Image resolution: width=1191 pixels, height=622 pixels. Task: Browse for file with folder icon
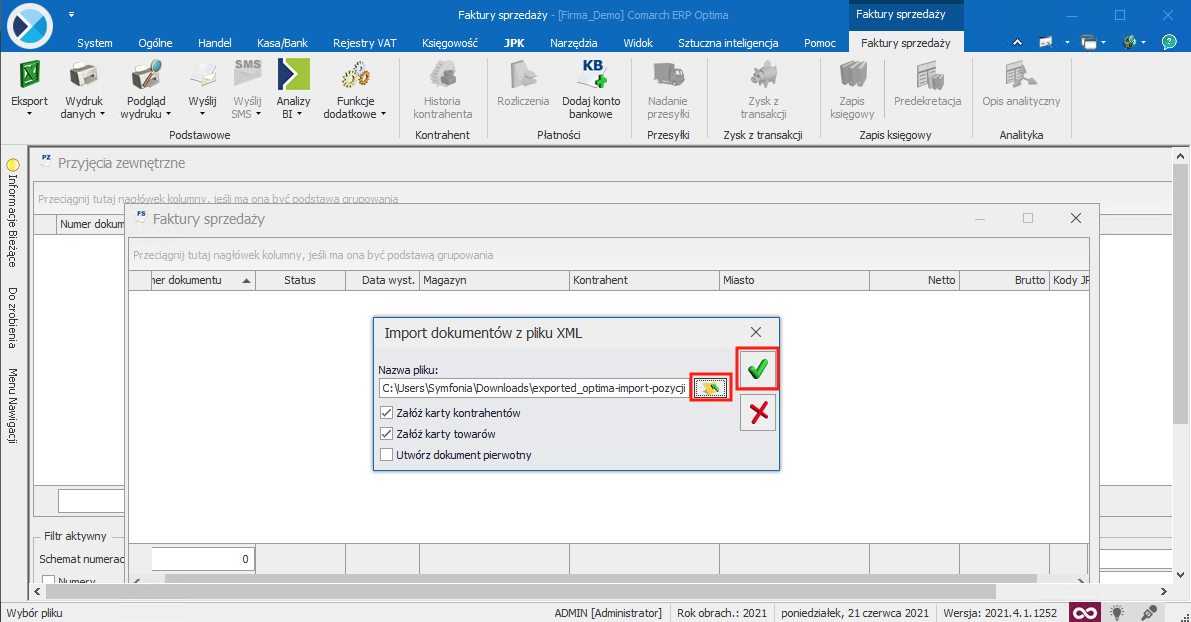[710, 388]
